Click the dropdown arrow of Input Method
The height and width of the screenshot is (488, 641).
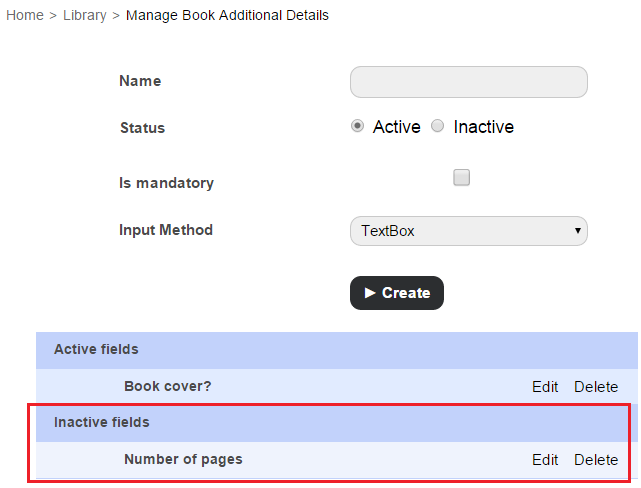[x=577, y=231]
